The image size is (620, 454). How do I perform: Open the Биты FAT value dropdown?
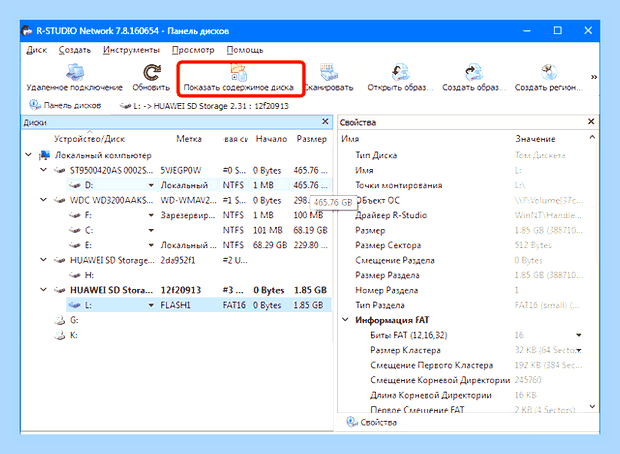click(578, 335)
